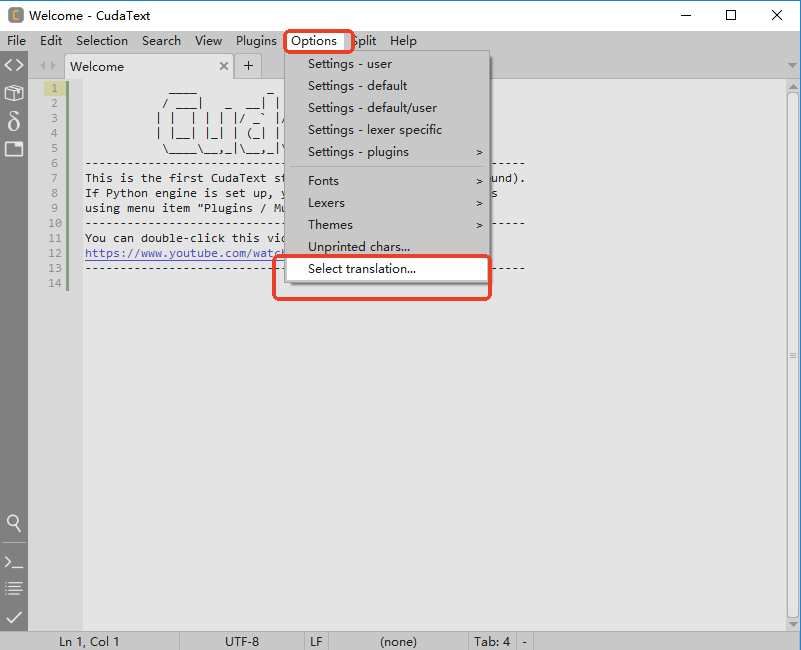This screenshot has width=801, height=650.
Task: Click the Tab: 4 status field
Action: tap(492, 642)
